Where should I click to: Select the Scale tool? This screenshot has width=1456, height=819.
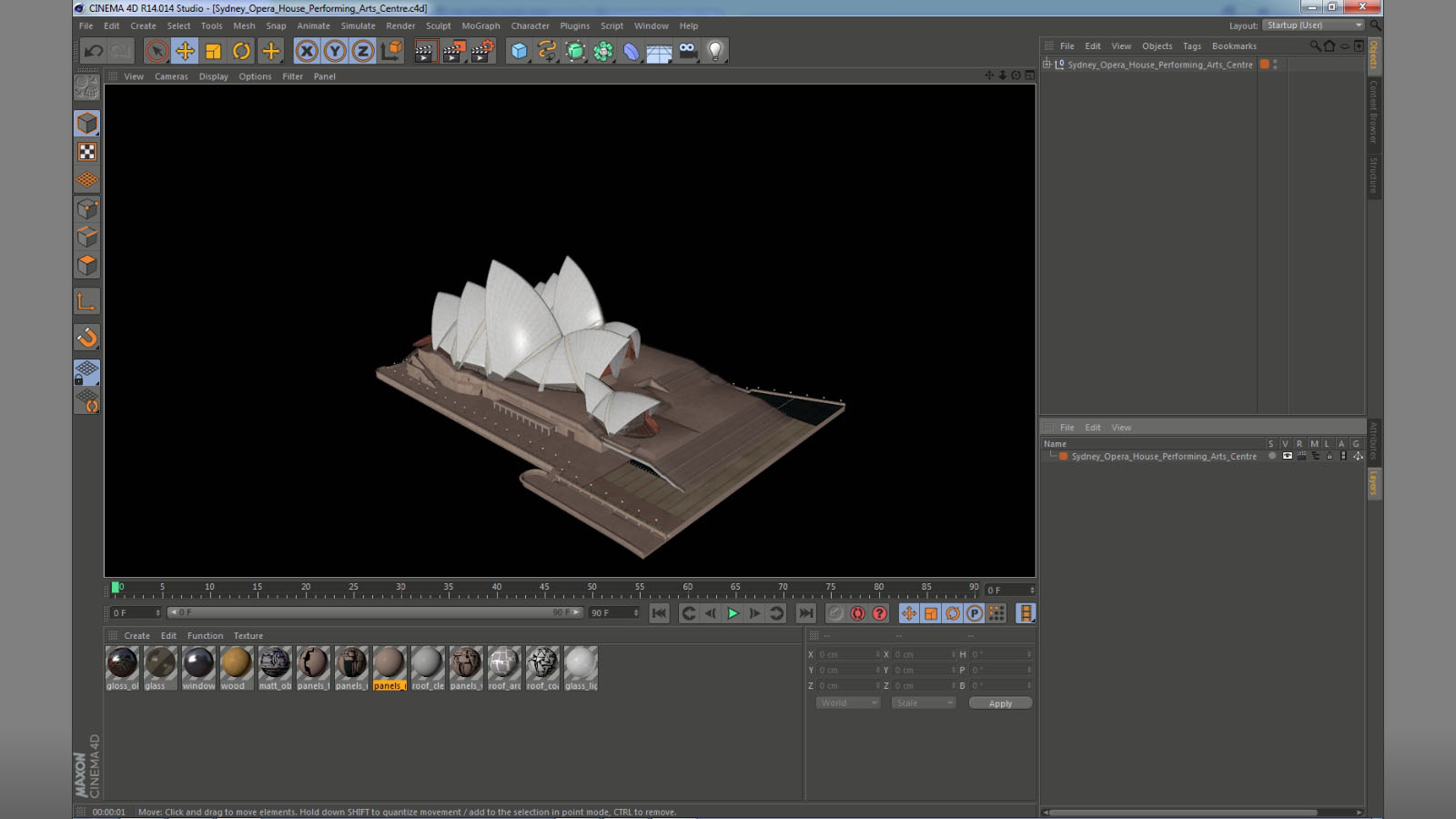tap(213, 51)
